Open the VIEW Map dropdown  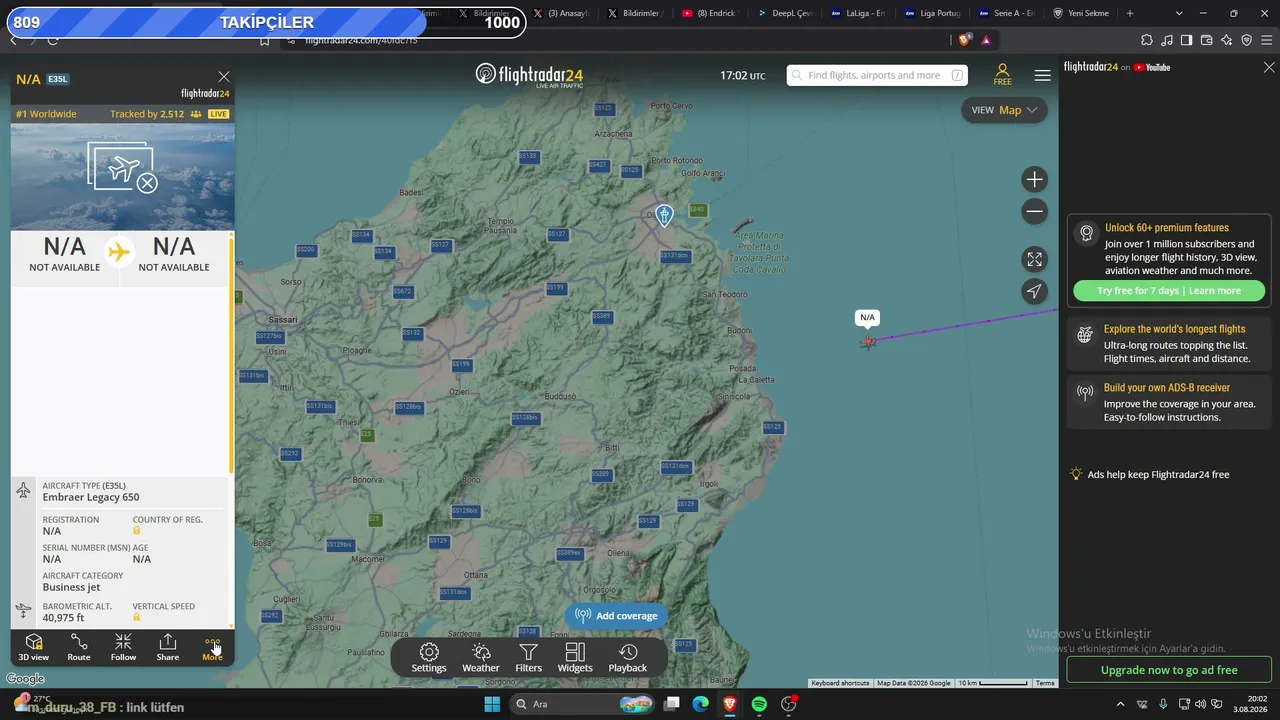tap(1004, 110)
